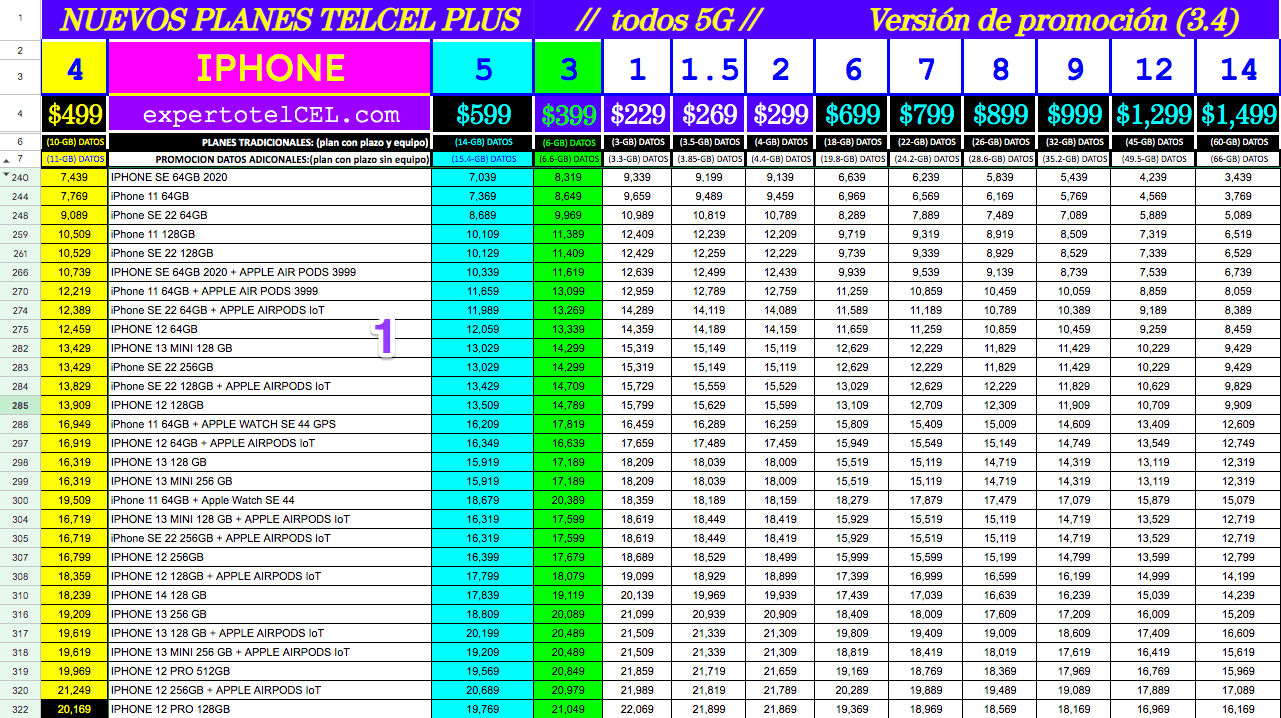
Task: Select the cyan 7,369 cell for iPhone 11 64GB
Action: [x=483, y=196]
